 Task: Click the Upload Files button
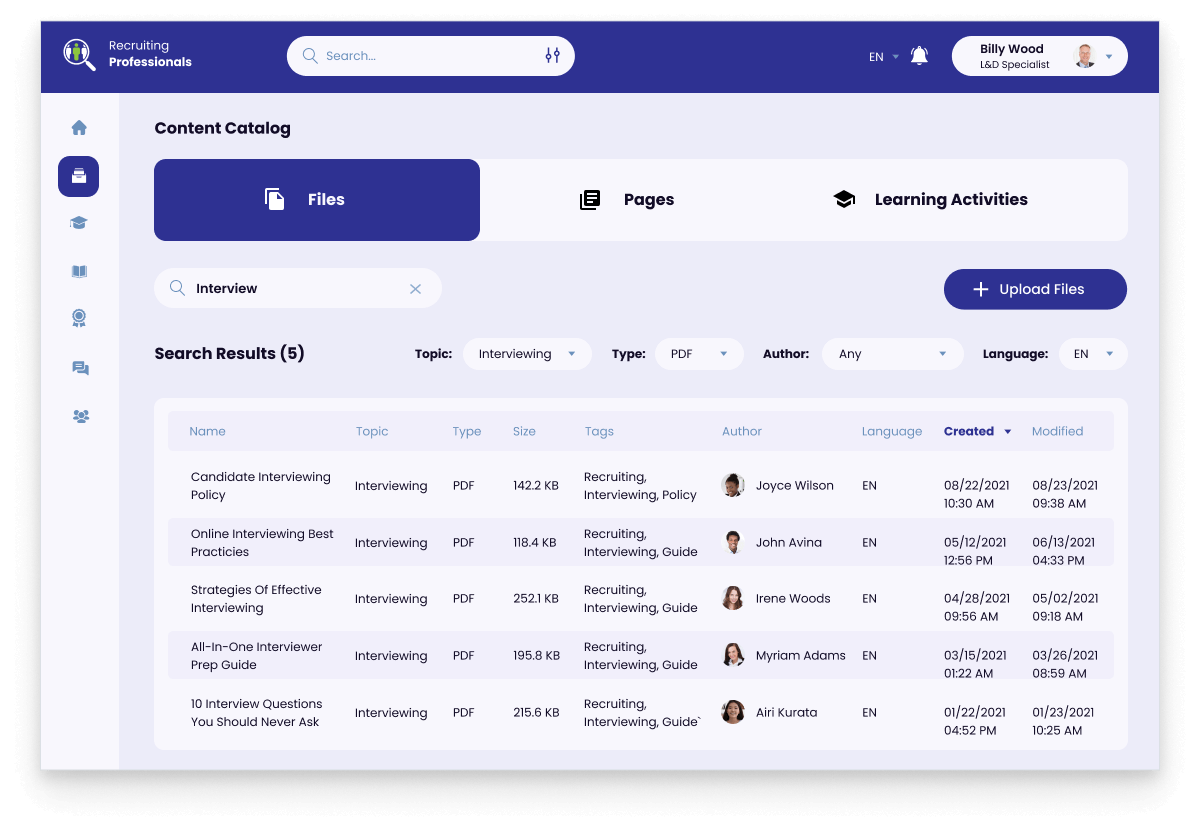tap(1035, 289)
